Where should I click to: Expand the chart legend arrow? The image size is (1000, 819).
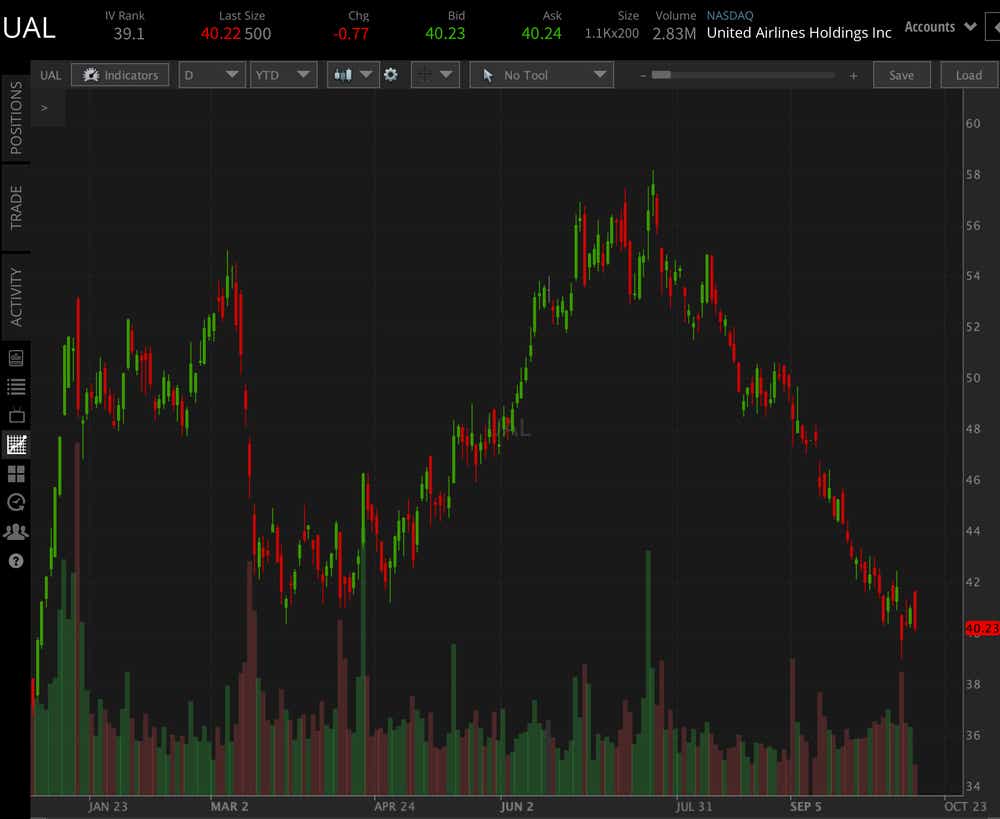[44, 108]
